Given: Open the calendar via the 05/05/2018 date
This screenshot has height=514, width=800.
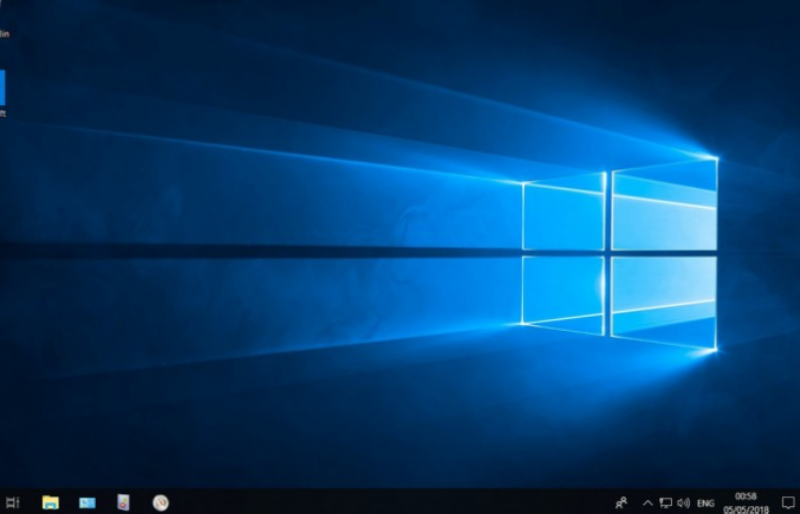Looking at the screenshot, I should pos(746,508).
